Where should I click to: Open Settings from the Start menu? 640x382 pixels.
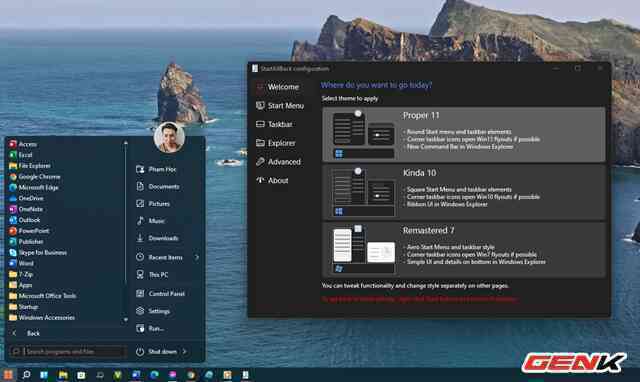point(153,311)
